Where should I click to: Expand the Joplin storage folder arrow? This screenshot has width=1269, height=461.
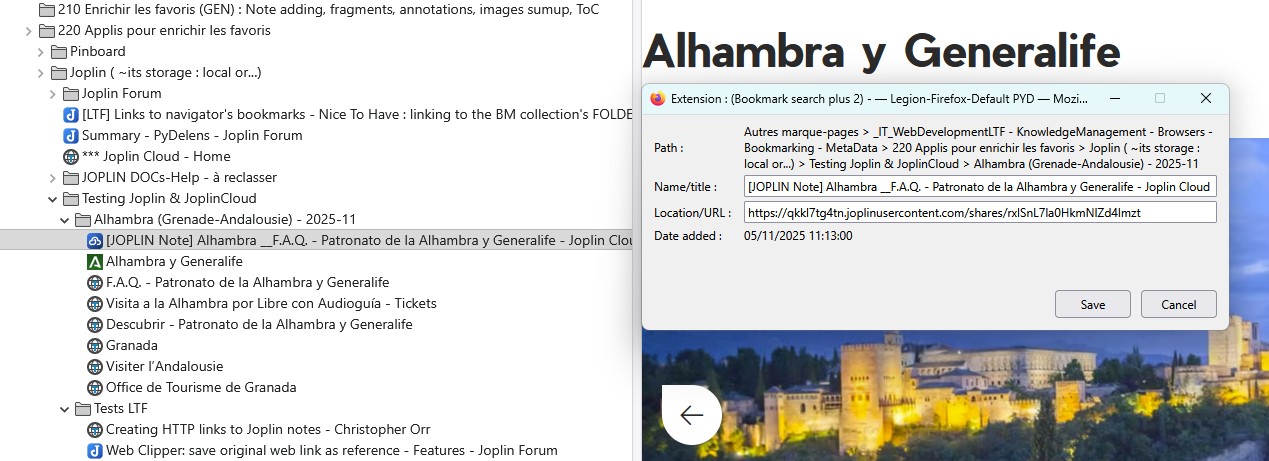[41, 72]
